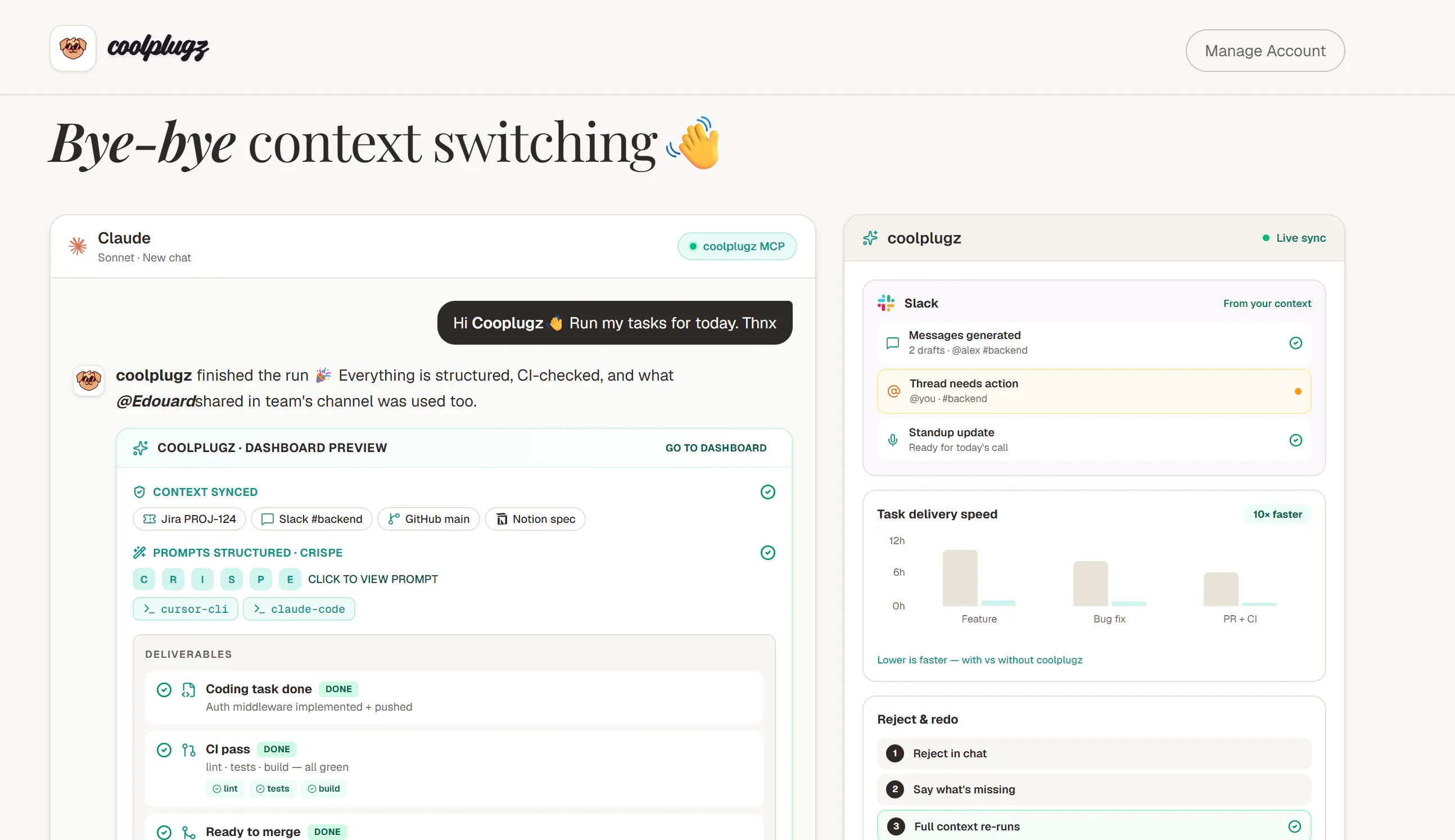Select the R prompt letter tile
The width and height of the screenshot is (1455, 840).
tap(173, 579)
